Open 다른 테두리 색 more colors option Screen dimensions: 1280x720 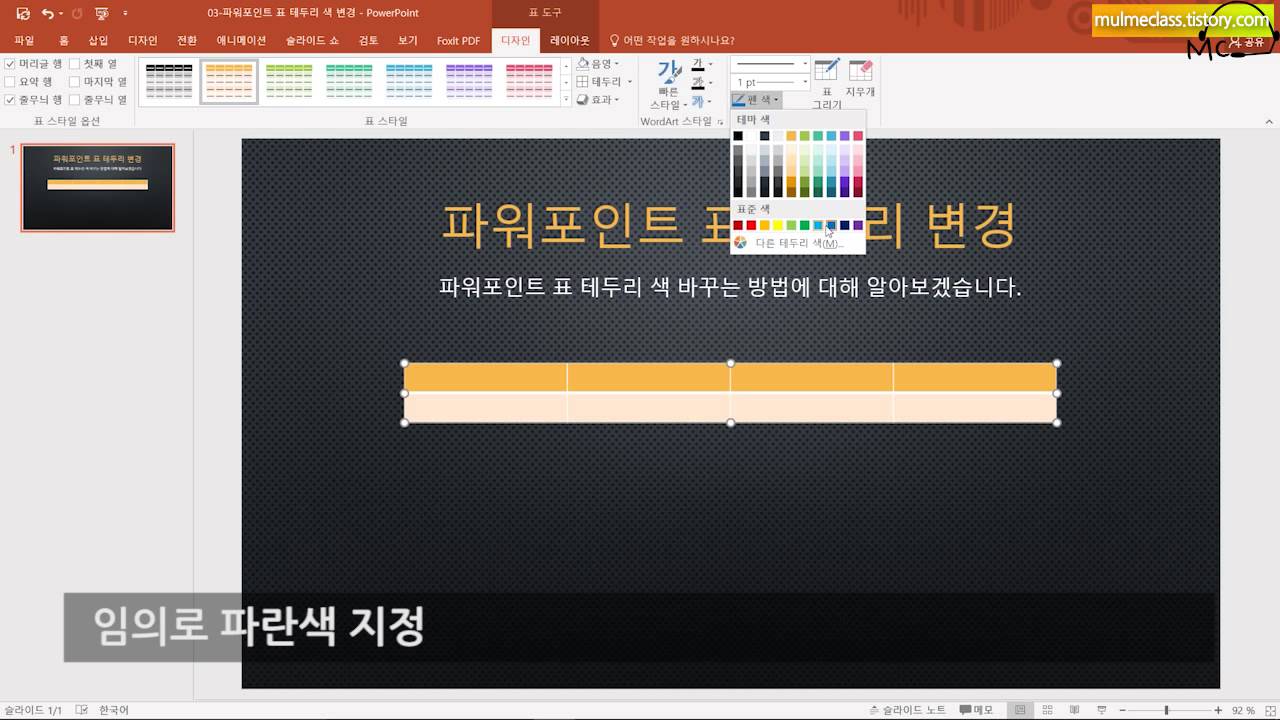point(797,243)
